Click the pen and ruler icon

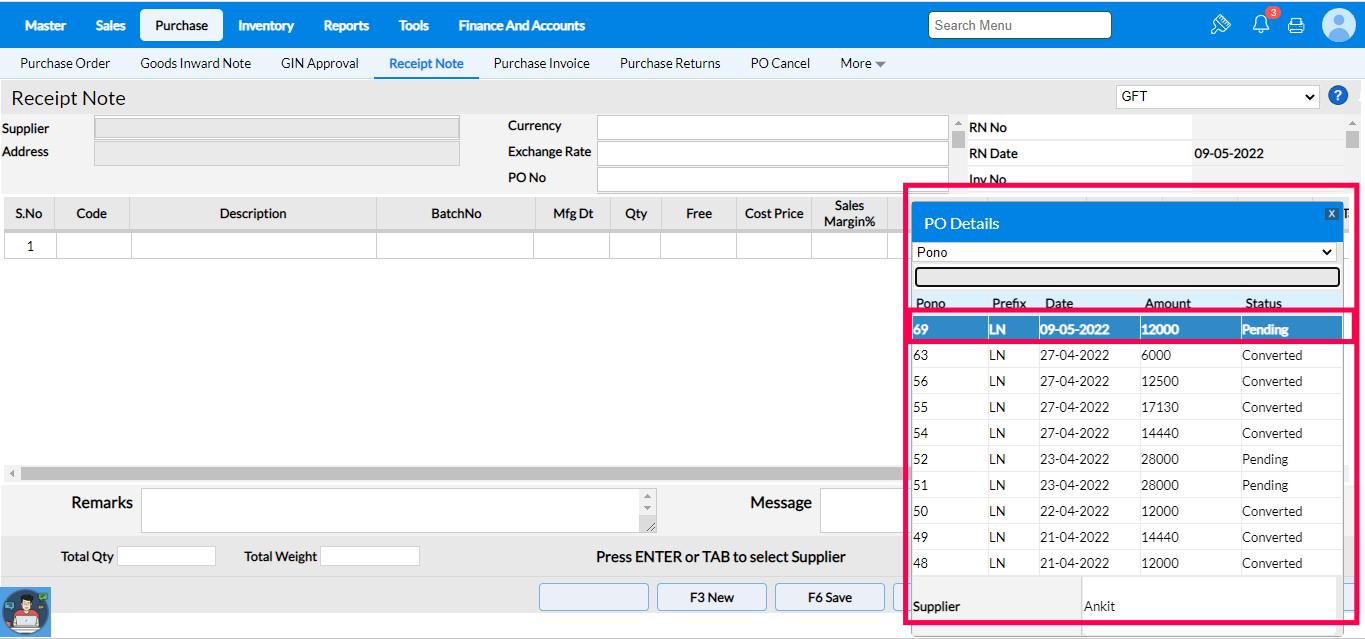point(1220,25)
